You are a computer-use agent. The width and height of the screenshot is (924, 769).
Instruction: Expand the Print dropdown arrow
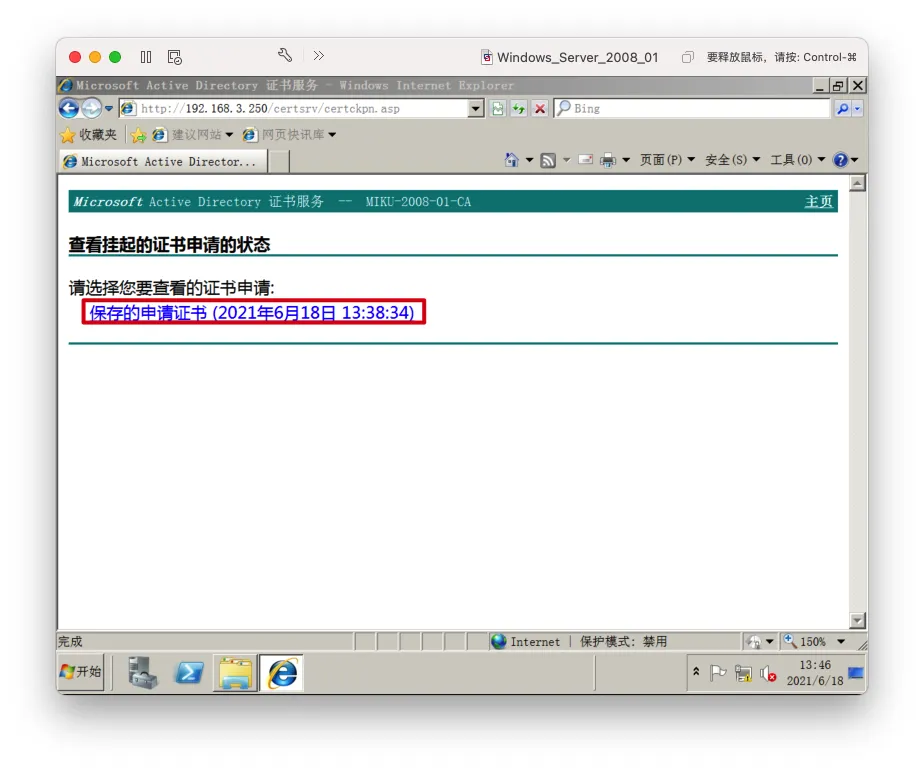626,160
